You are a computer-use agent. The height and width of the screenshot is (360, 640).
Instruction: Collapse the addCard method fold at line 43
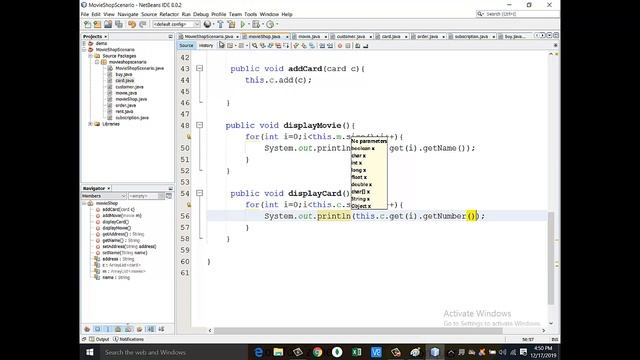pos(200,69)
